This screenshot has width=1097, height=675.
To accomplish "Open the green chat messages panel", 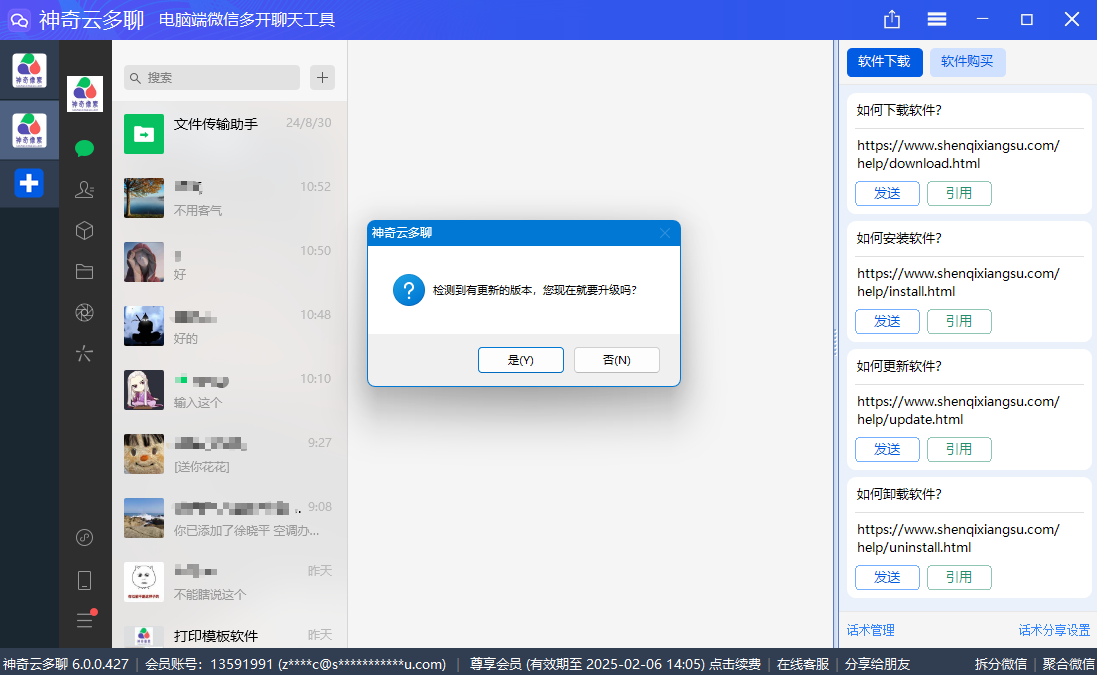I will [84, 147].
